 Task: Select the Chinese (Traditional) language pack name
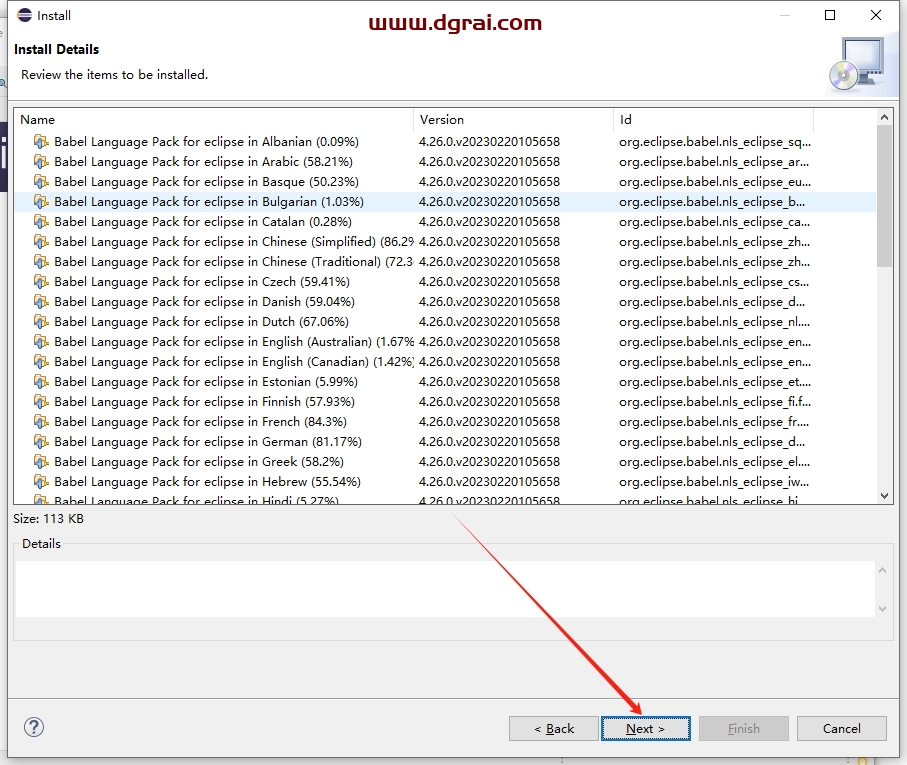click(x=234, y=261)
